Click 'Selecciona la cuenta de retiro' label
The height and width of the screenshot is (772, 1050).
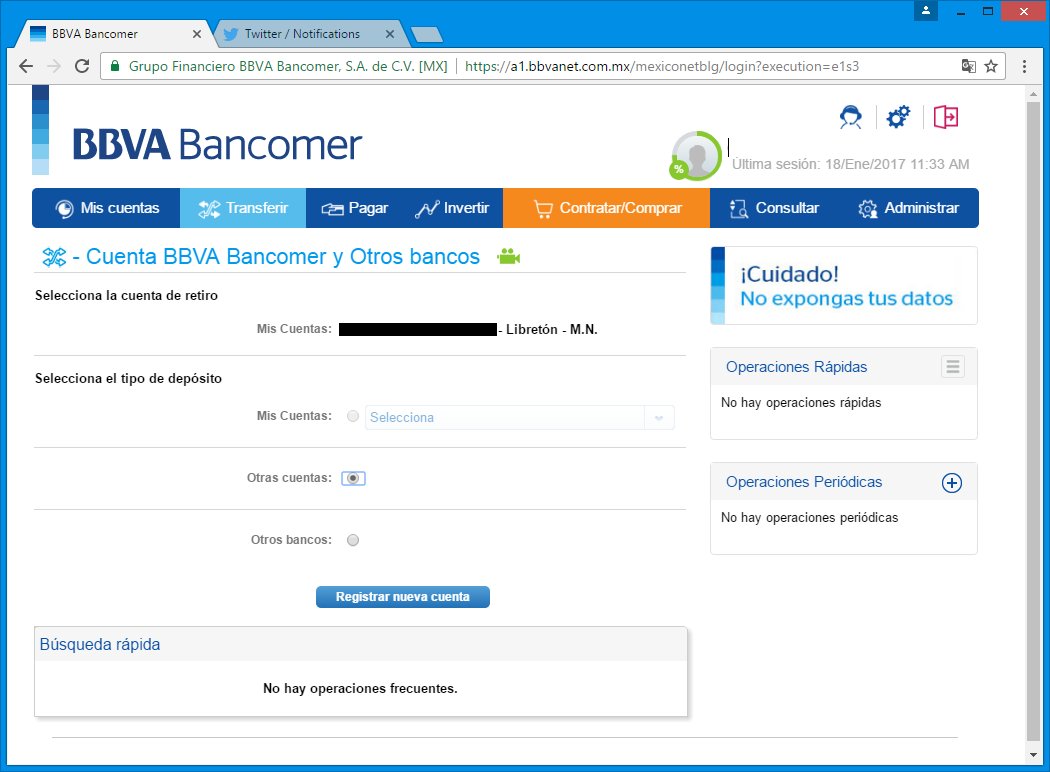point(127,295)
